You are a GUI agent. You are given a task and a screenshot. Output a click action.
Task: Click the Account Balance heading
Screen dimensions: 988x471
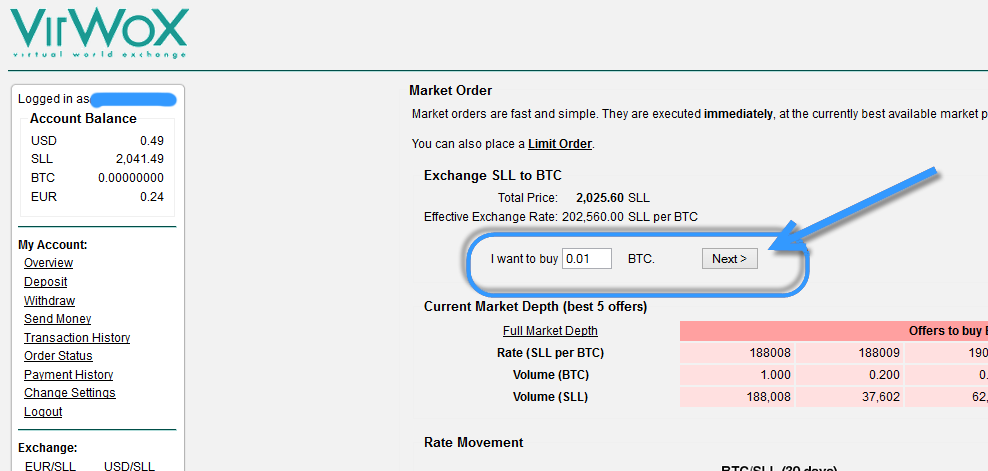tap(83, 119)
